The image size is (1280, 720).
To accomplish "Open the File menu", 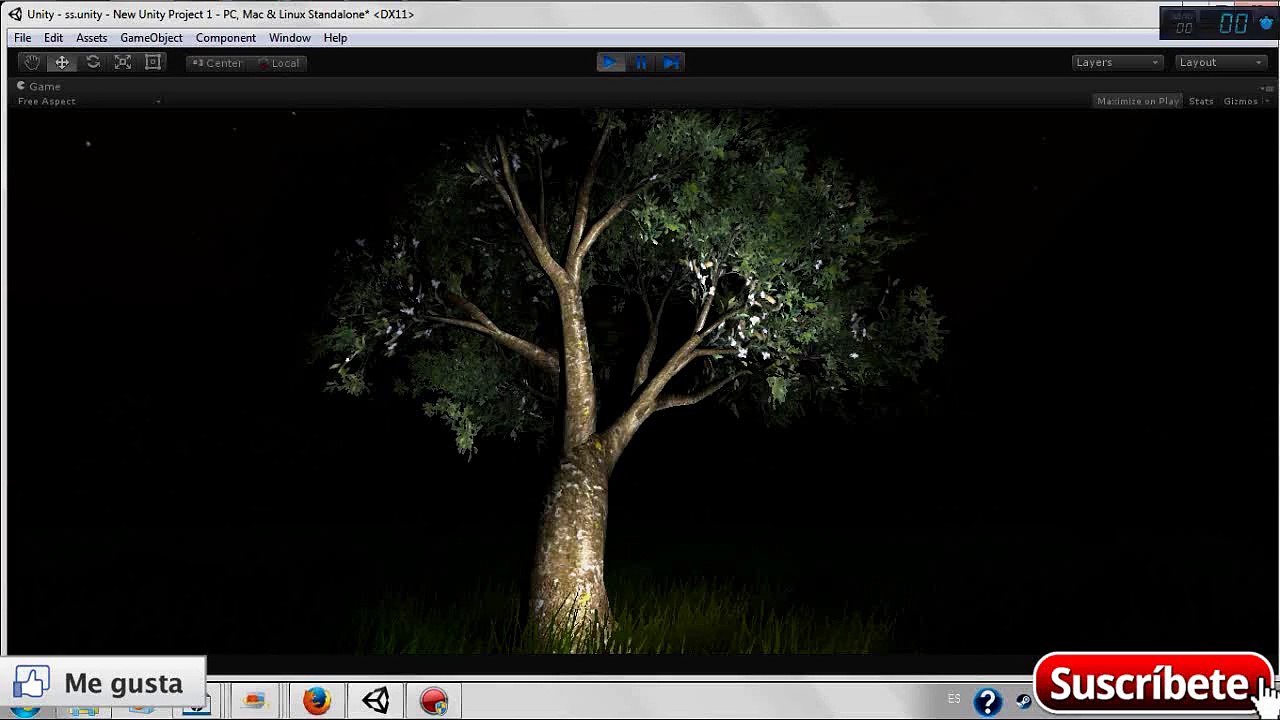I will (22, 38).
